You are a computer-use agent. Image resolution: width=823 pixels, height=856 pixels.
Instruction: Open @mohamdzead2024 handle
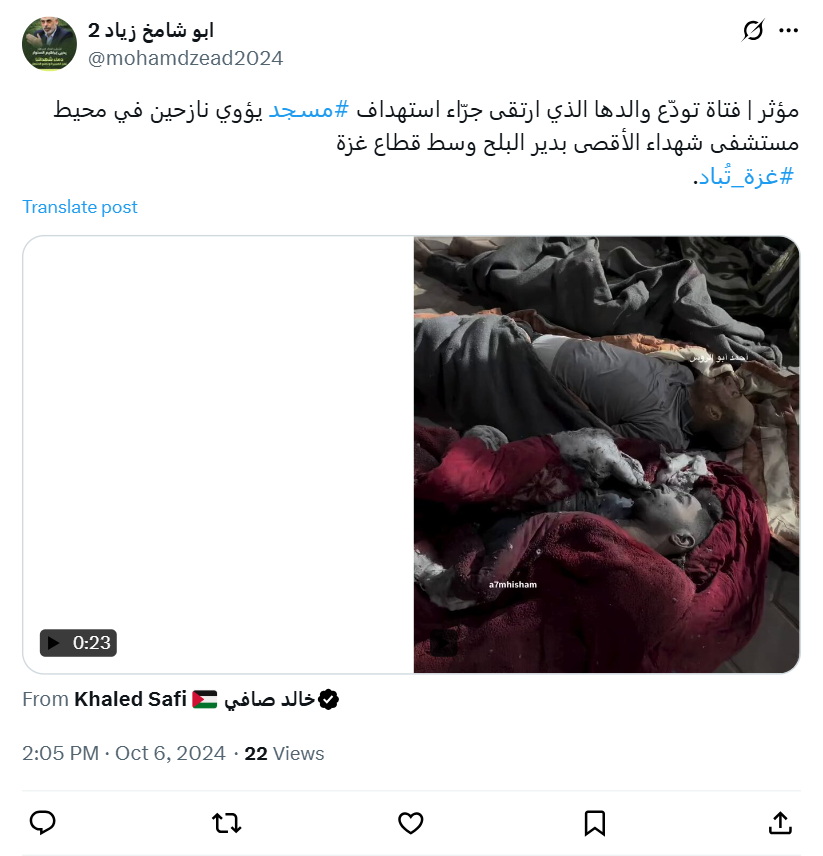[186, 58]
